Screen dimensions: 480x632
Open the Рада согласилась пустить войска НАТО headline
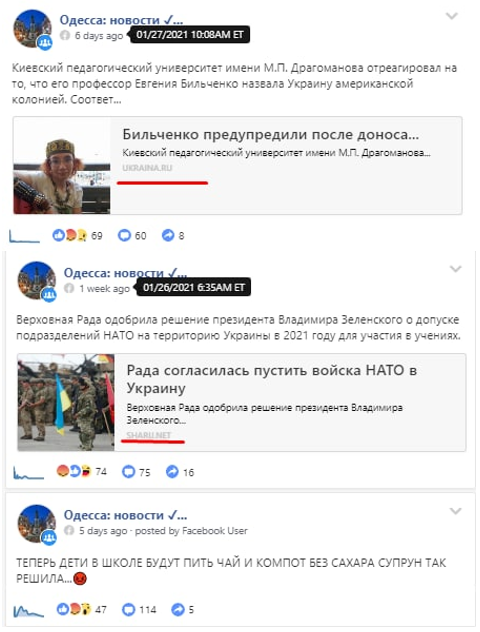pyautogui.click(x=272, y=379)
